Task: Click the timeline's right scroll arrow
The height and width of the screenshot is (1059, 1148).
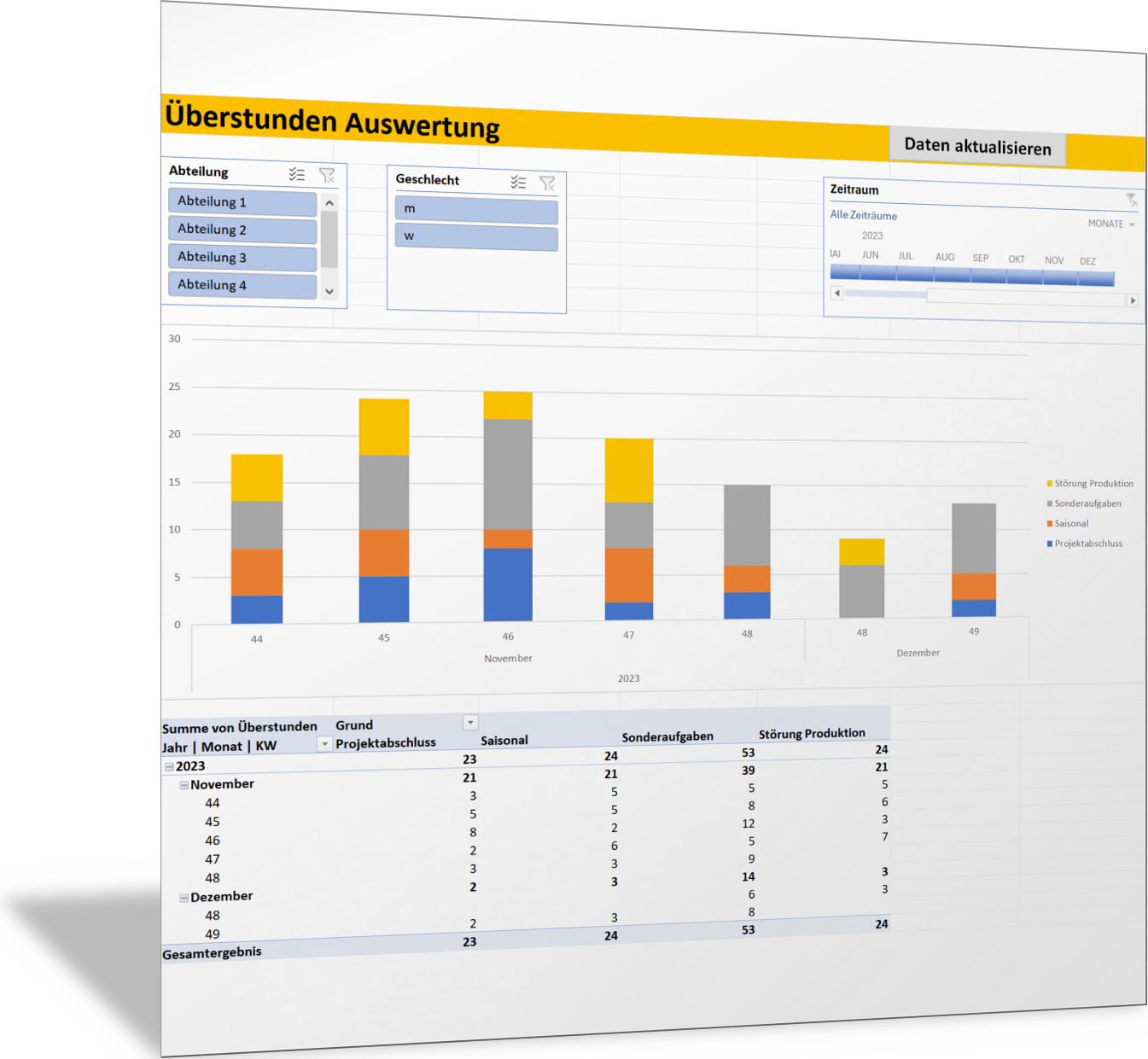Action: (x=1133, y=300)
